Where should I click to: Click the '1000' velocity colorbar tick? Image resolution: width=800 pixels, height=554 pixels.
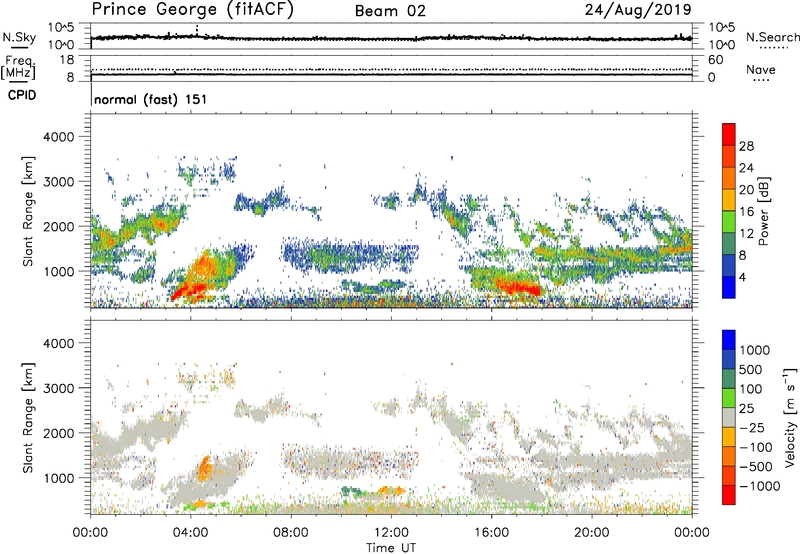pyautogui.click(x=755, y=350)
